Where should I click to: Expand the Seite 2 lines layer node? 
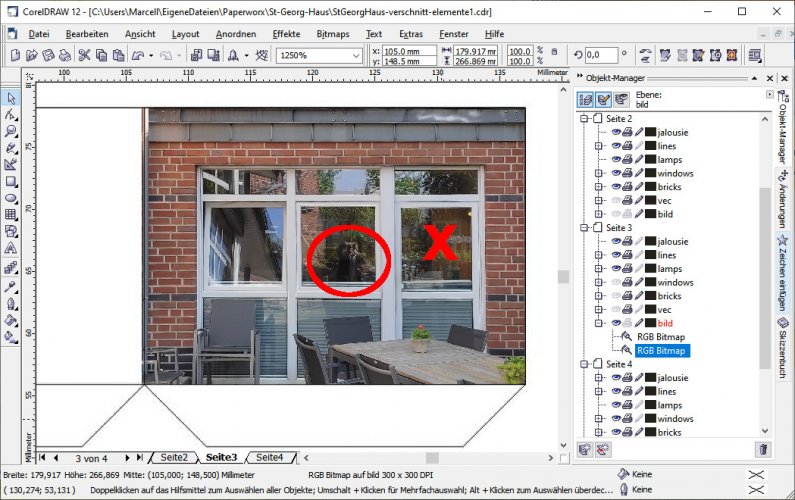[x=598, y=146]
